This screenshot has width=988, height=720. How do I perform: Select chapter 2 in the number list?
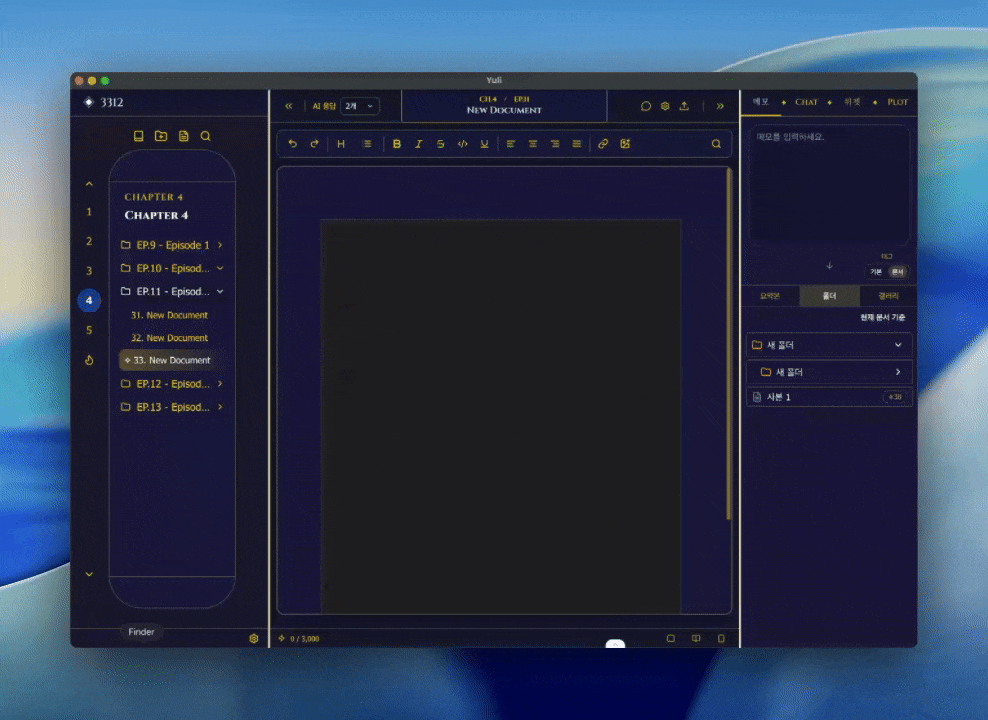[x=89, y=241]
